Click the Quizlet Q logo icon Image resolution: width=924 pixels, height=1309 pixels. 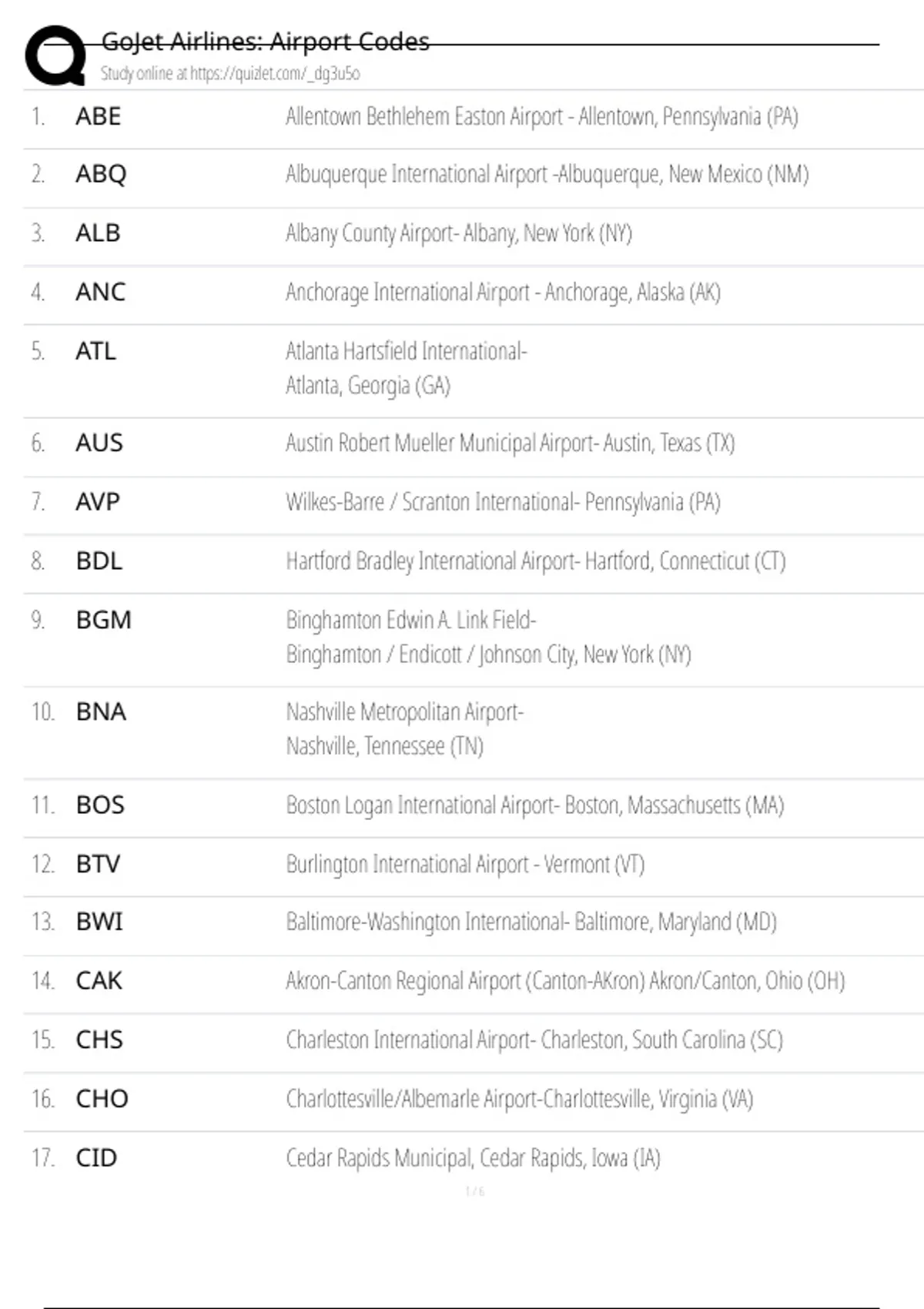point(56,55)
